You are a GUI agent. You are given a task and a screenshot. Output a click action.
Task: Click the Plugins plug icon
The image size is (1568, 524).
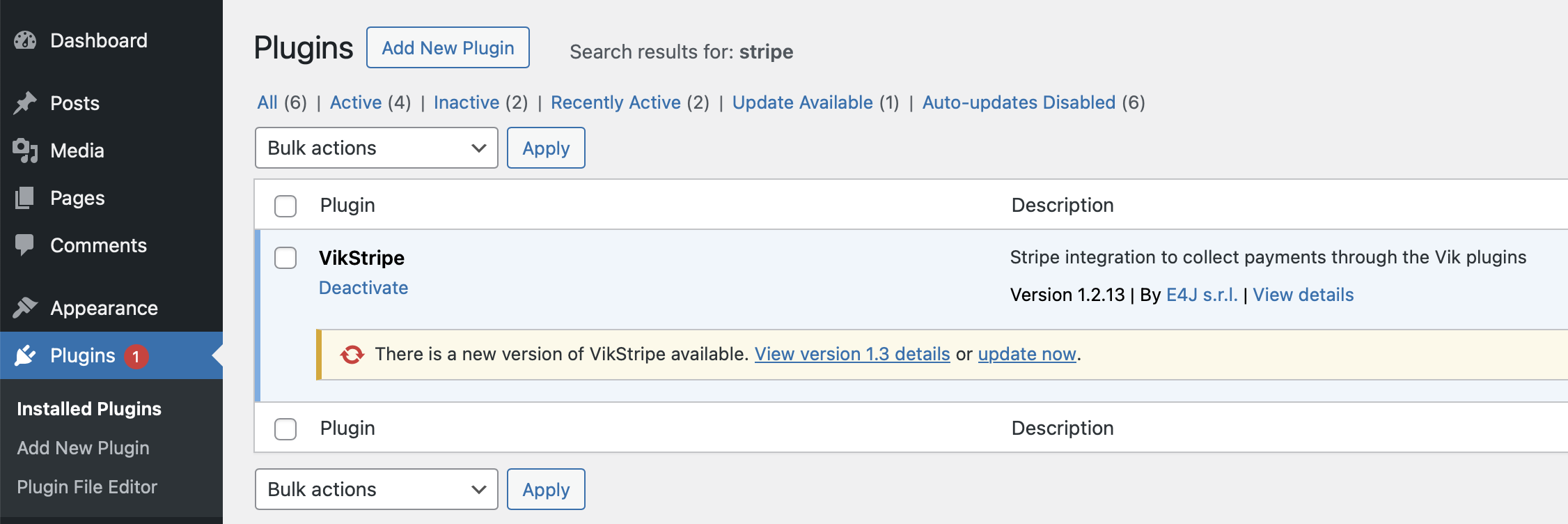25,355
